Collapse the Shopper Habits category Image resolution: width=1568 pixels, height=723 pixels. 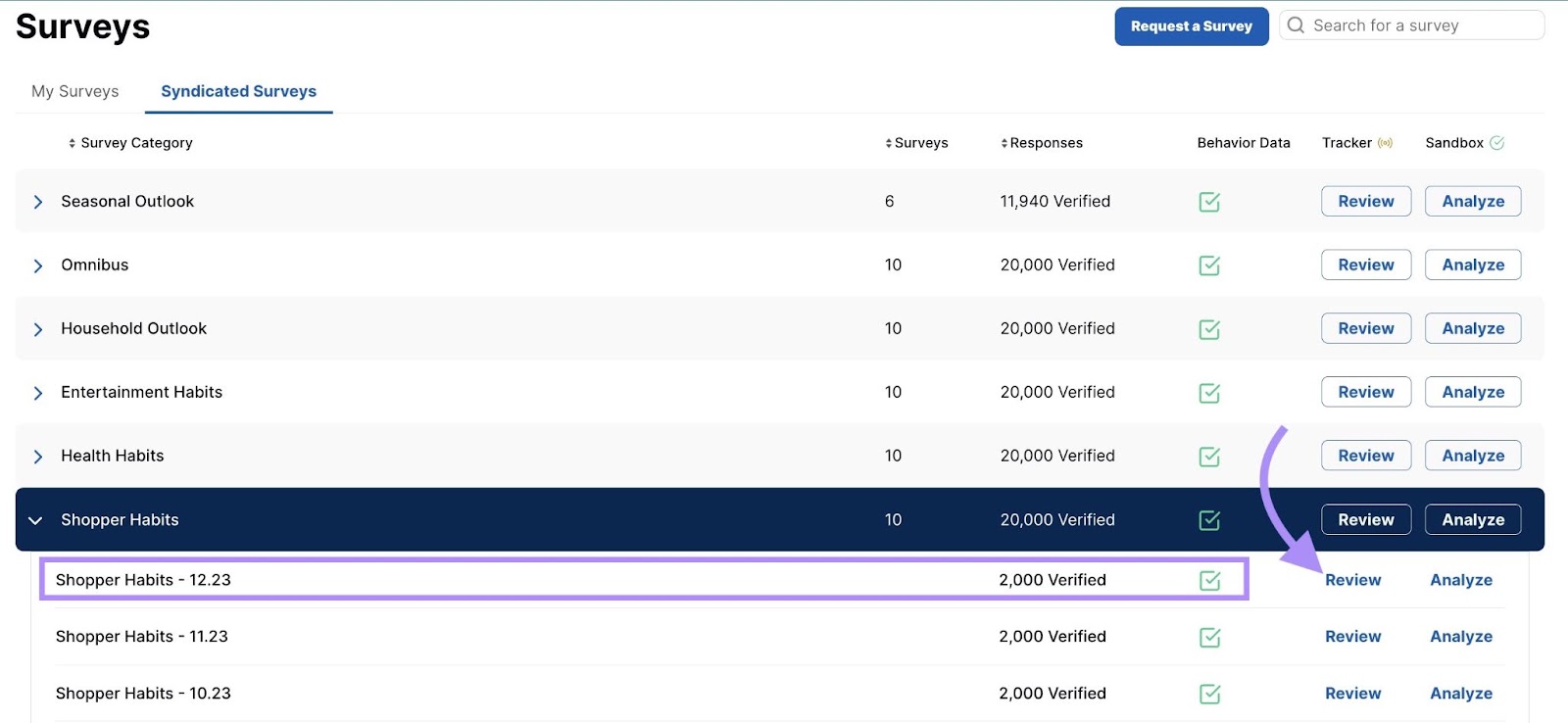[35, 520]
